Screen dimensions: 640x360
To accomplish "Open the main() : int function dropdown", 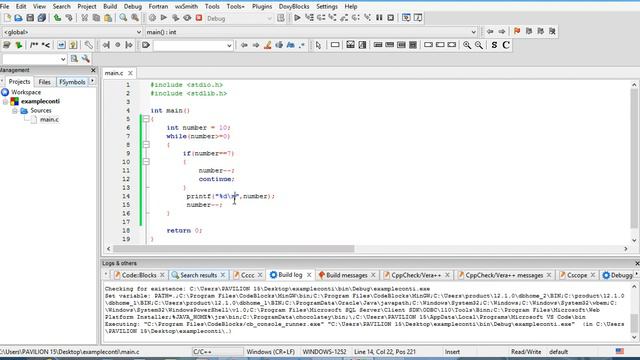I will pos(311,32).
